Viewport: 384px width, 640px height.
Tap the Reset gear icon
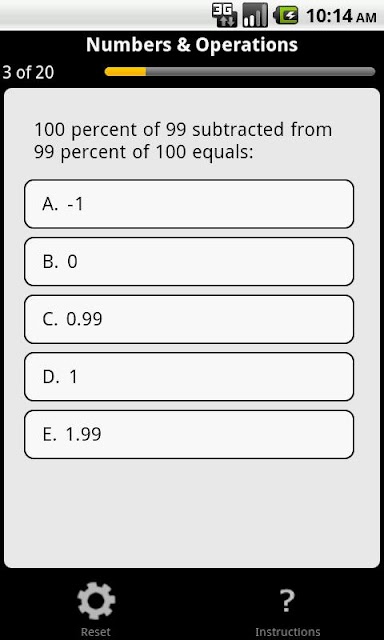tap(96, 601)
